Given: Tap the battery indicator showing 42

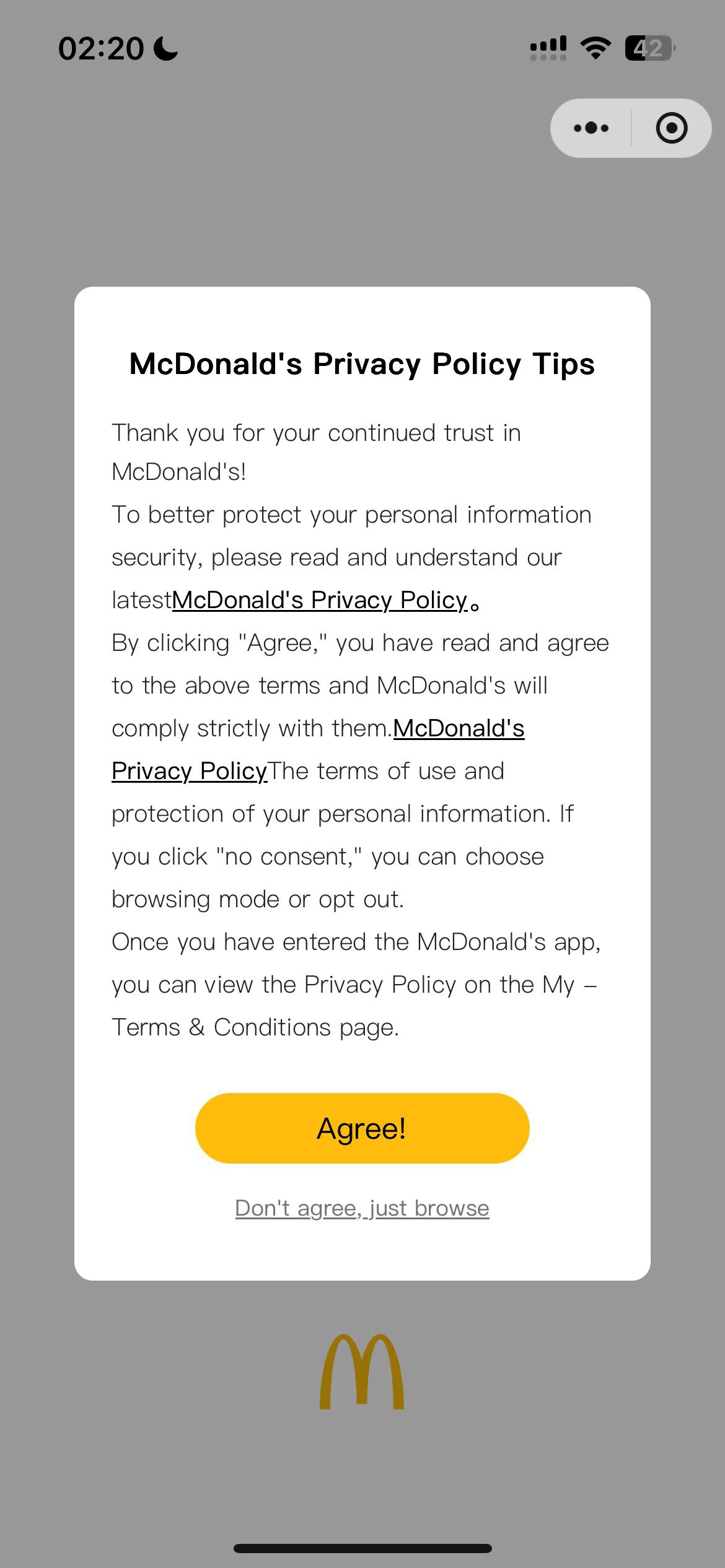Looking at the screenshot, I should pos(650,48).
